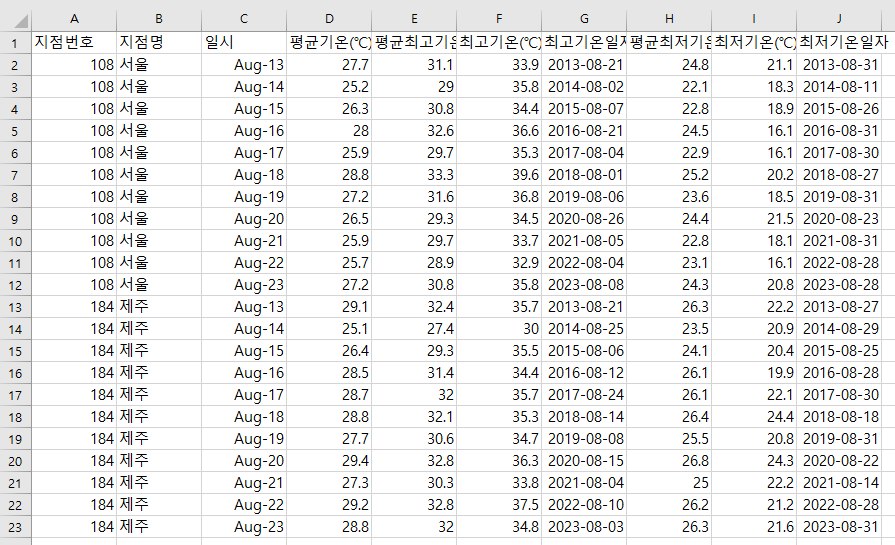Click the select-all corner triangle
The image size is (895, 545).
[21, 22]
